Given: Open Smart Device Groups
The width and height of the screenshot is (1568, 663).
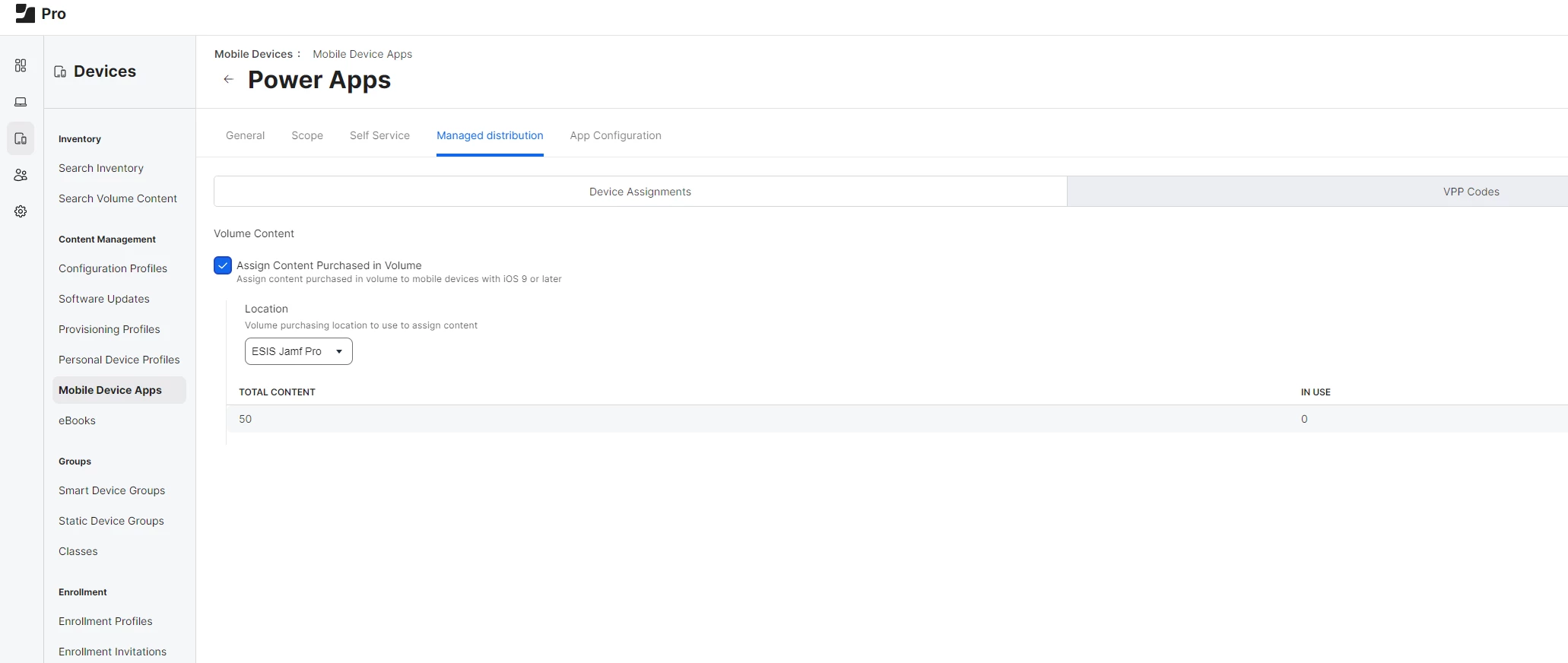Looking at the screenshot, I should click(x=112, y=490).
